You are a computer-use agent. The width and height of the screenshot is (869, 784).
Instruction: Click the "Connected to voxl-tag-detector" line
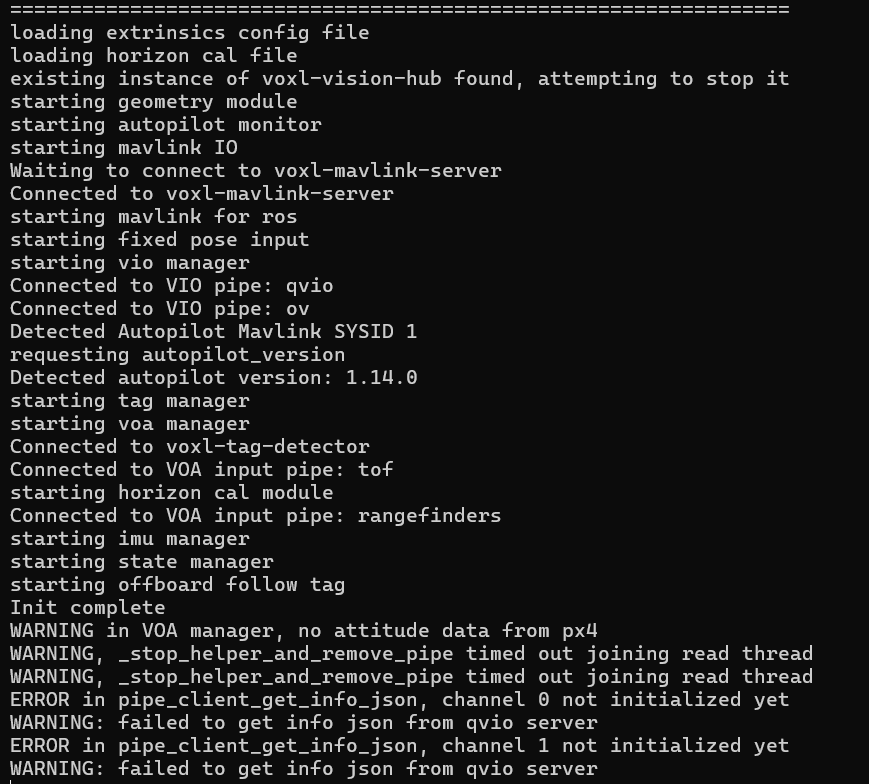click(x=190, y=447)
